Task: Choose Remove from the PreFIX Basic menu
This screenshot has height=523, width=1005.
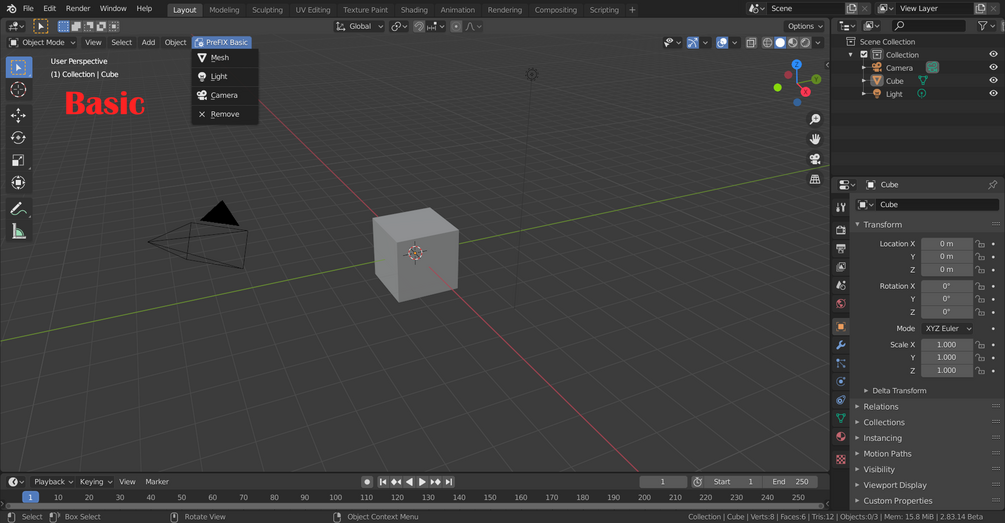Action: (x=225, y=114)
